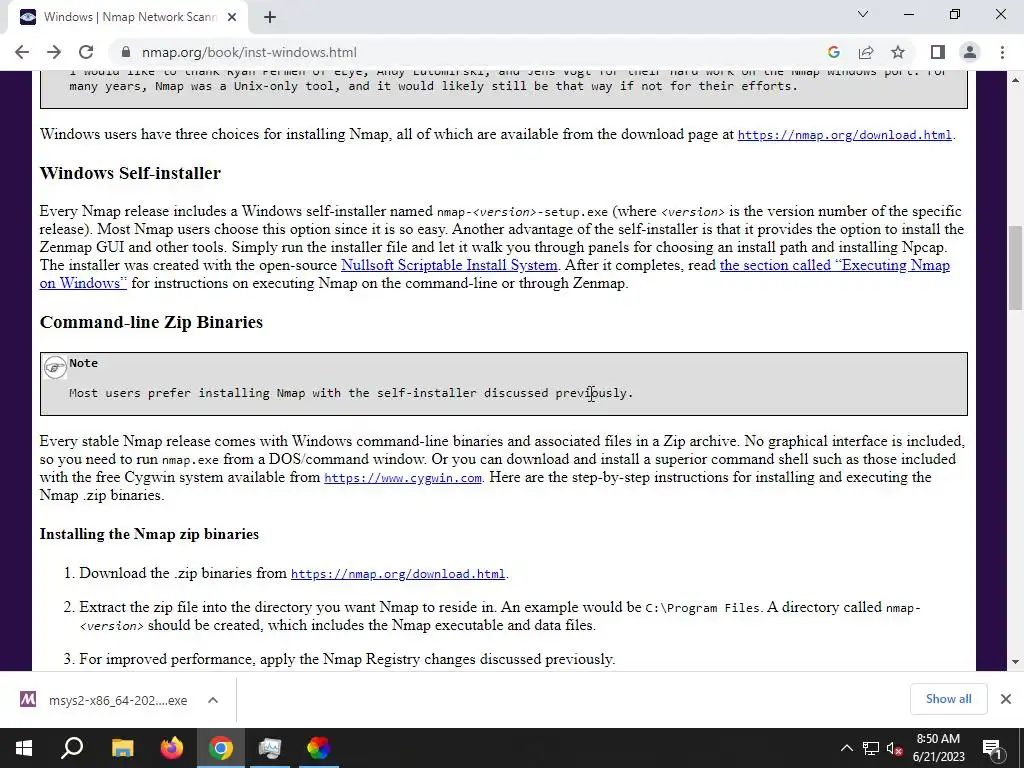This screenshot has height=768, width=1024.
Task: View site information padlock icon
Action: click(126, 52)
